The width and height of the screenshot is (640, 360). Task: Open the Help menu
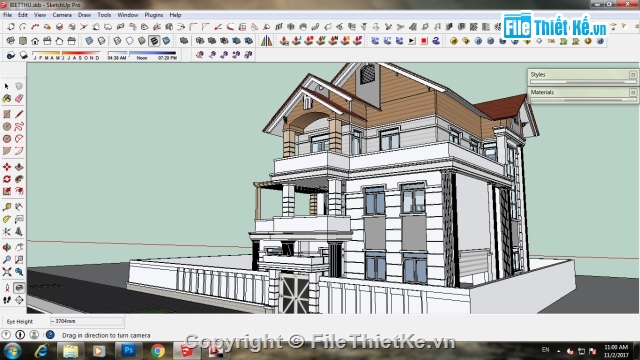(175, 15)
